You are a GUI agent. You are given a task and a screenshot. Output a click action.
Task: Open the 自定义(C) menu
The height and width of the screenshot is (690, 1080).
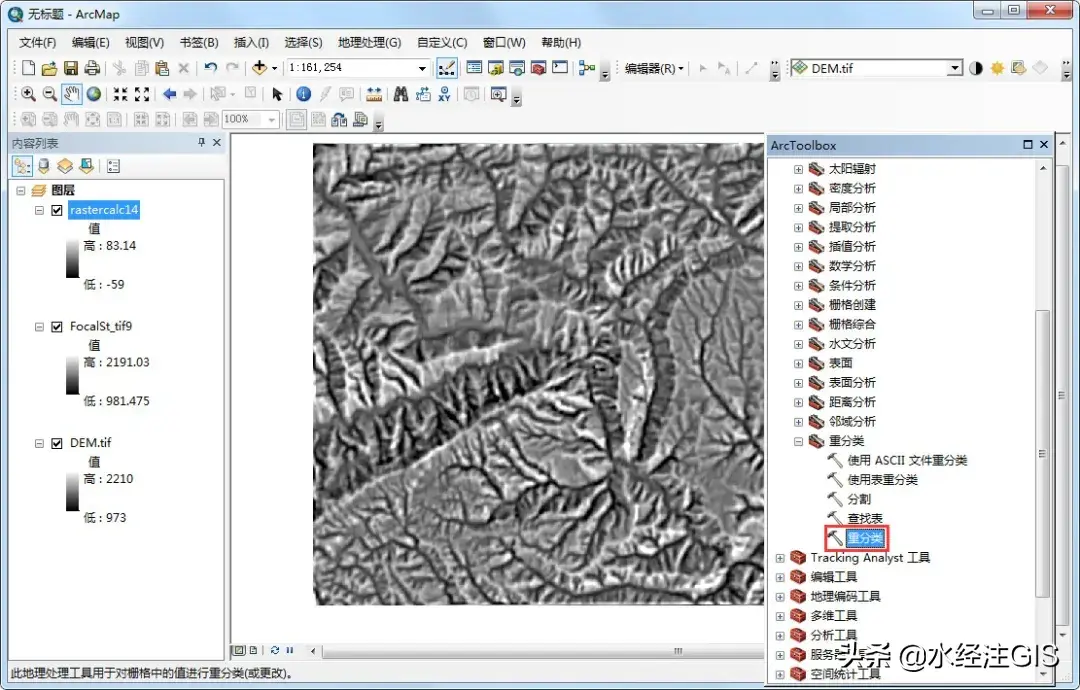442,42
